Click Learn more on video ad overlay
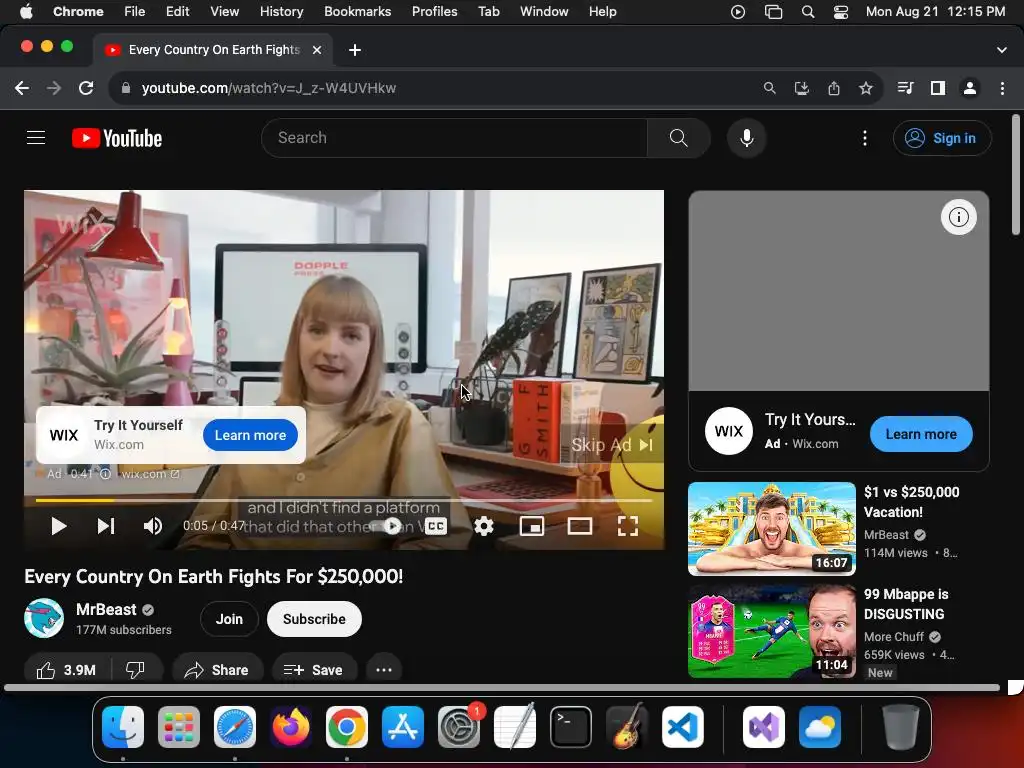The width and height of the screenshot is (1024, 768). [x=250, y=435]
